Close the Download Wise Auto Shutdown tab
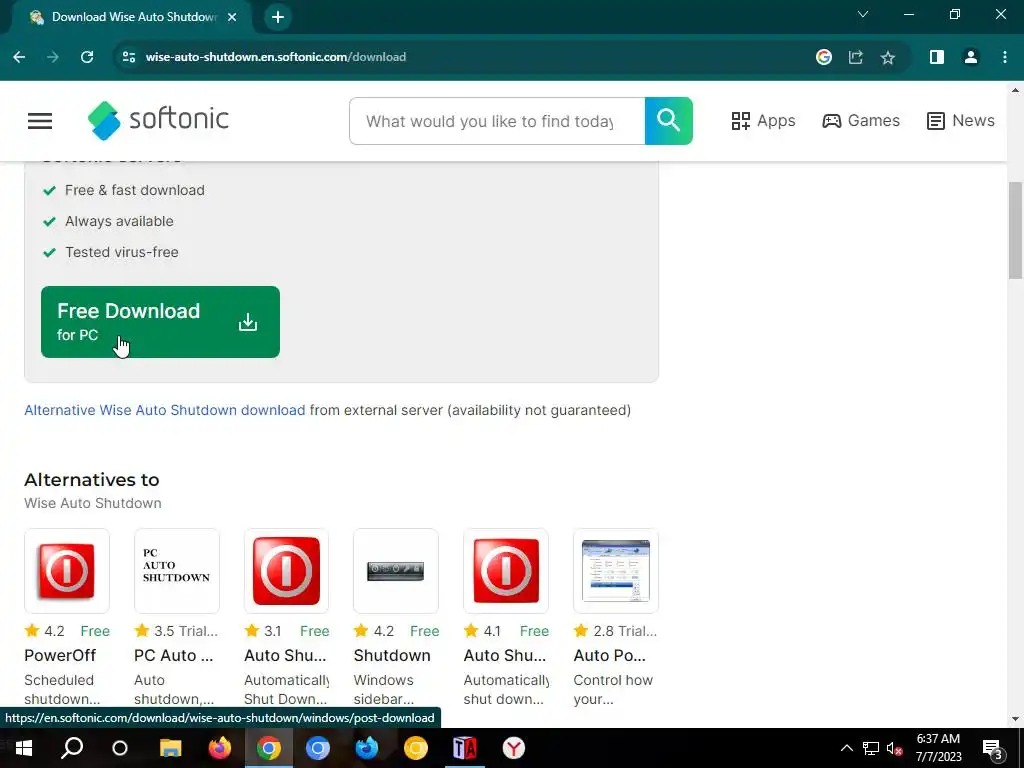Screen dimensions: 1024x768 click(x=232, y=17)
